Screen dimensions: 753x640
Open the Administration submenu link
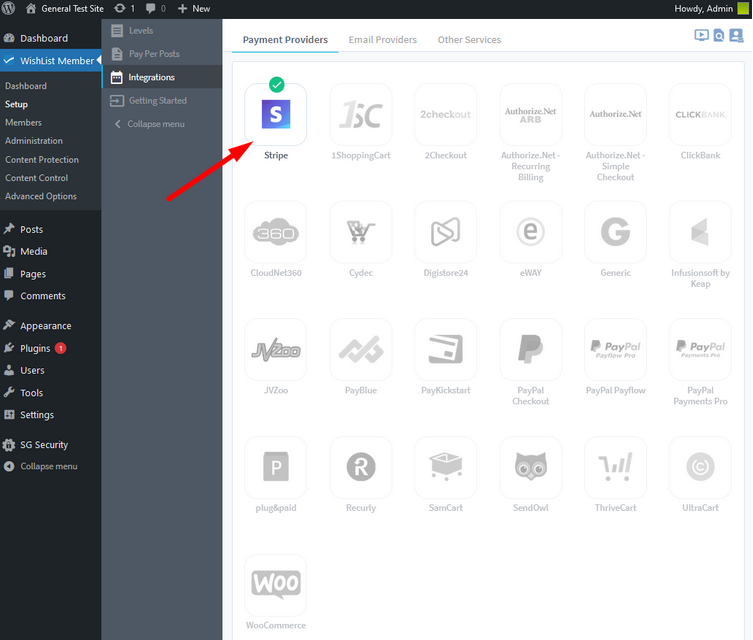pyautogui.click(x=34, y=141)
